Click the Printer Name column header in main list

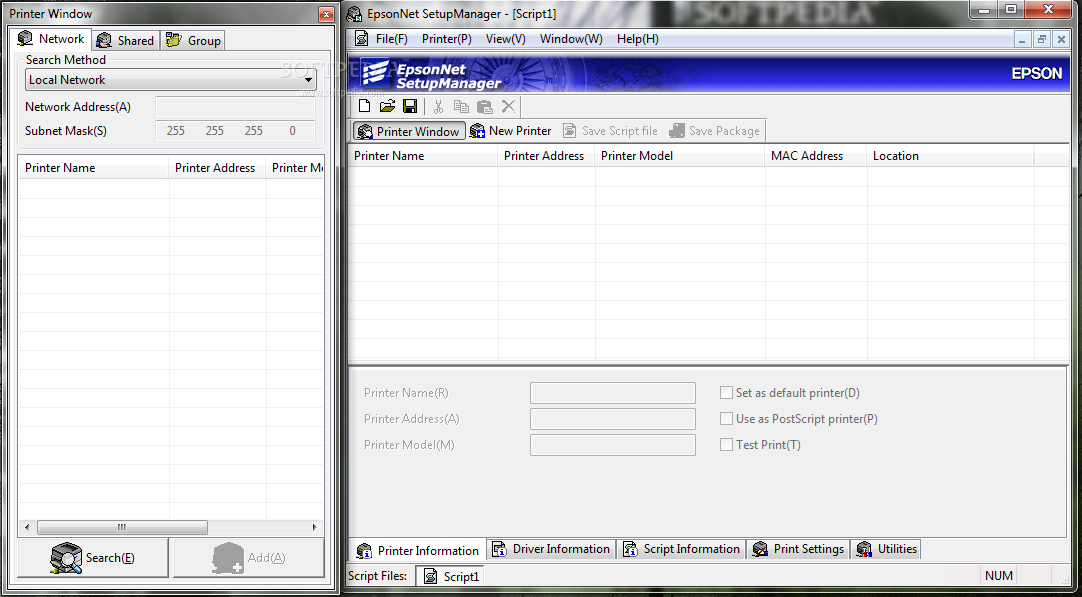click(422, 156)
